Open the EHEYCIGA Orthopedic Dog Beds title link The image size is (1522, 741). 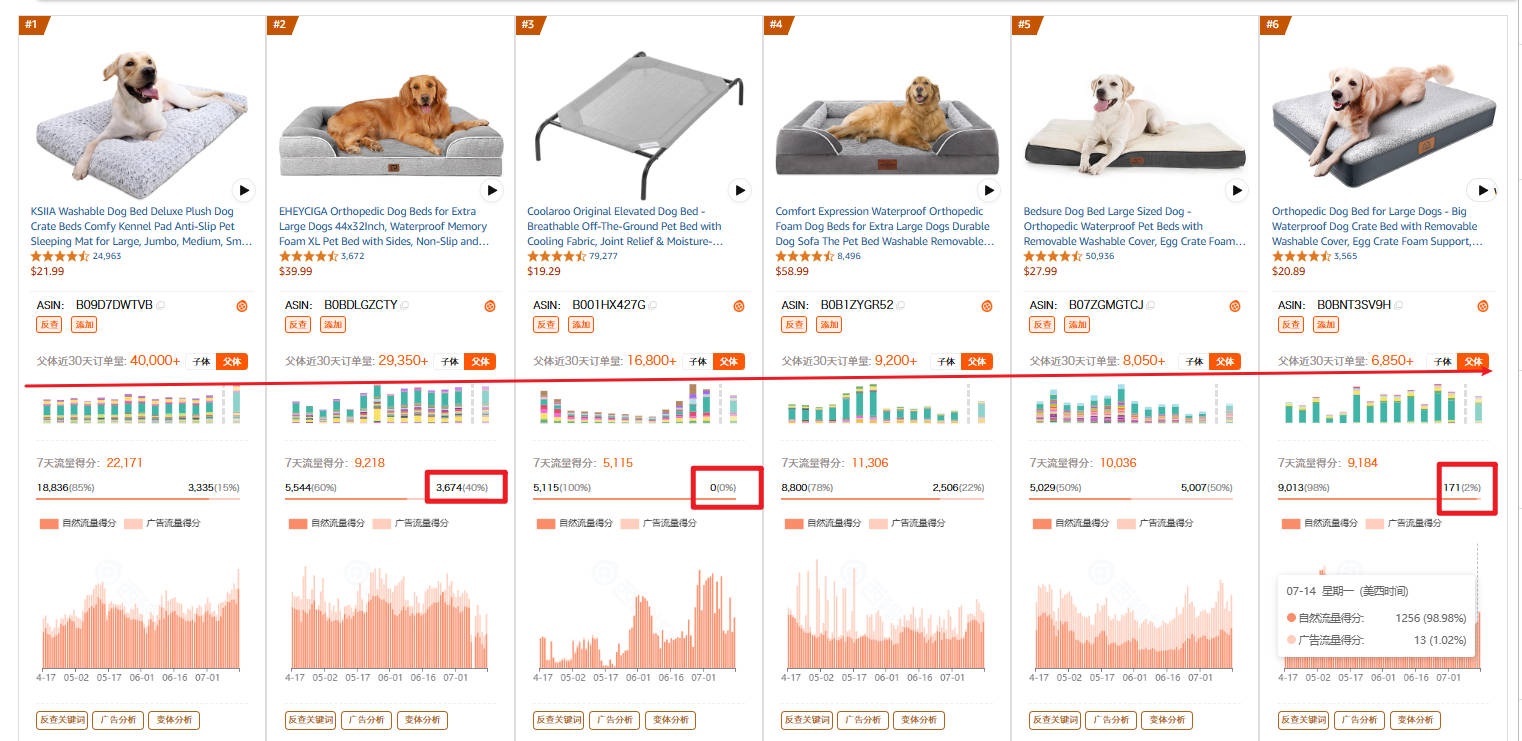[x=385, y=226]
